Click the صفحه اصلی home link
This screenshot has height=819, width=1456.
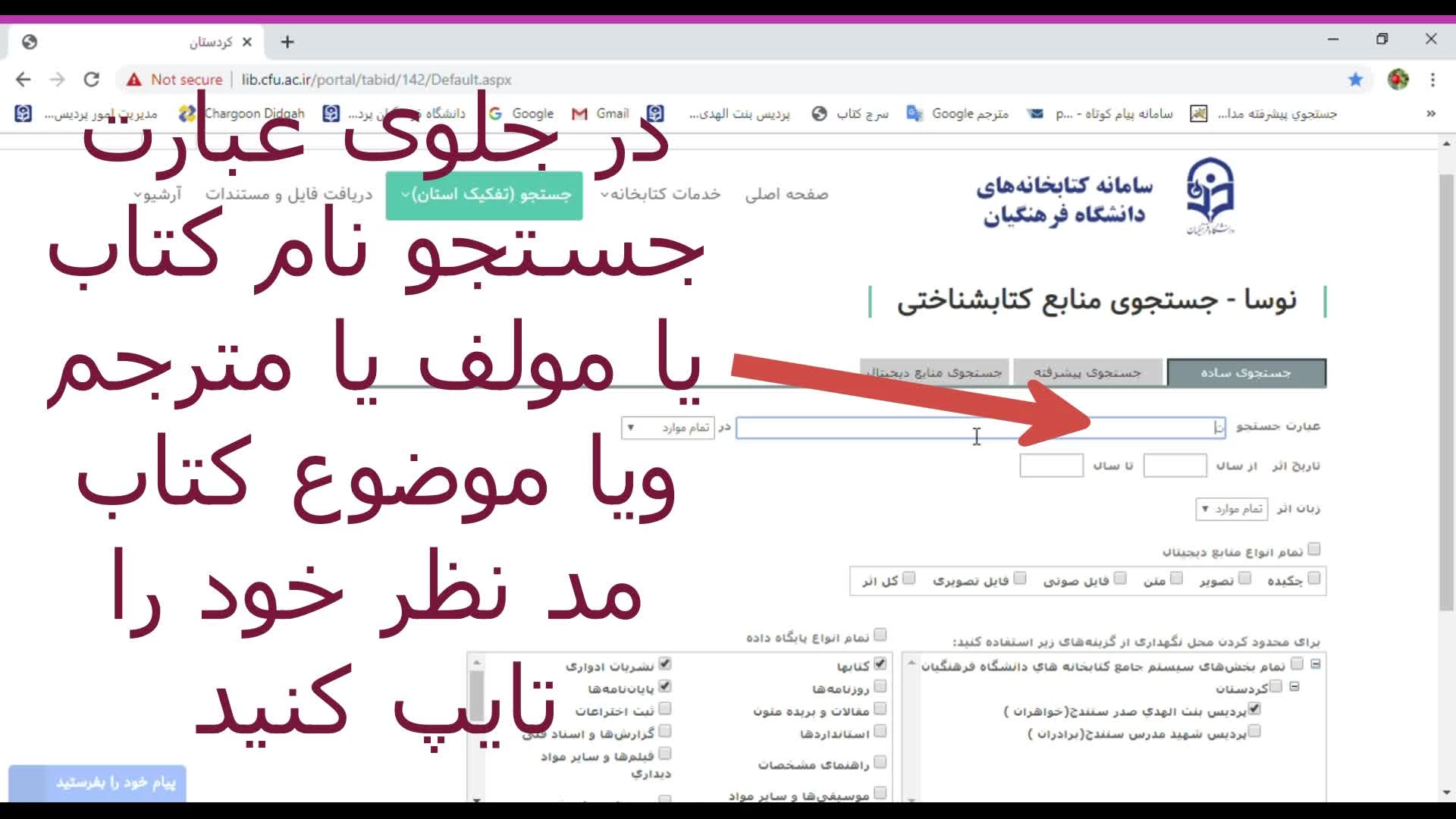click(x=786, y=194)
